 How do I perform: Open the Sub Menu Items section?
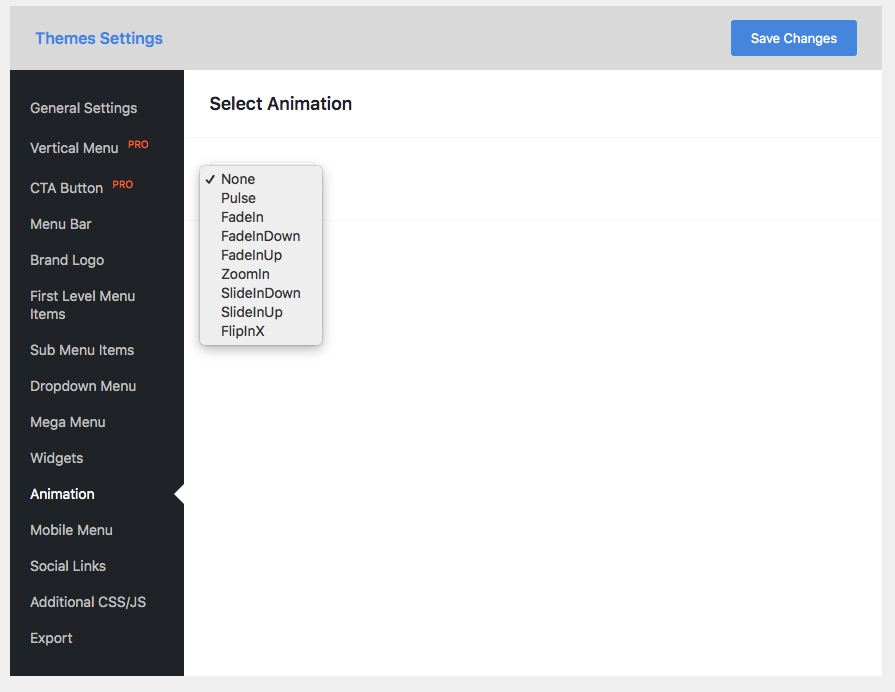pyautogui.click(x=82, y=350)
